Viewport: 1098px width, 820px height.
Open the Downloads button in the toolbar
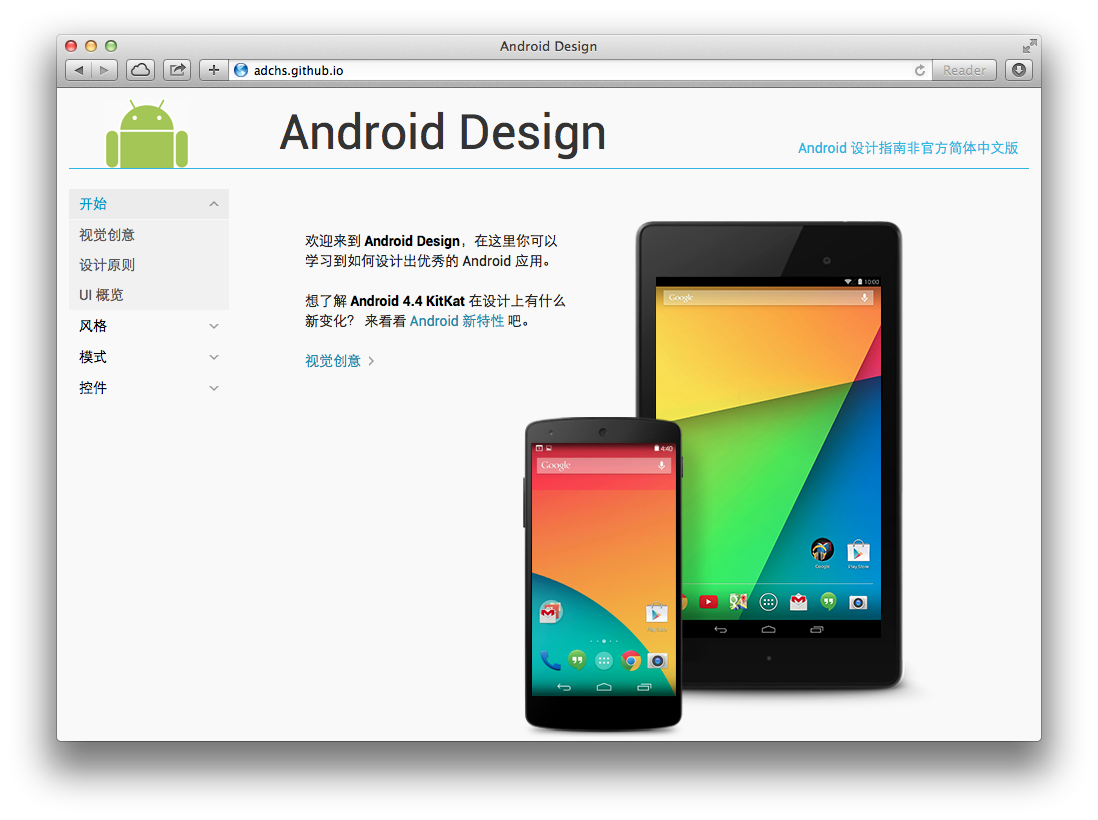(x=1019, y=70)
